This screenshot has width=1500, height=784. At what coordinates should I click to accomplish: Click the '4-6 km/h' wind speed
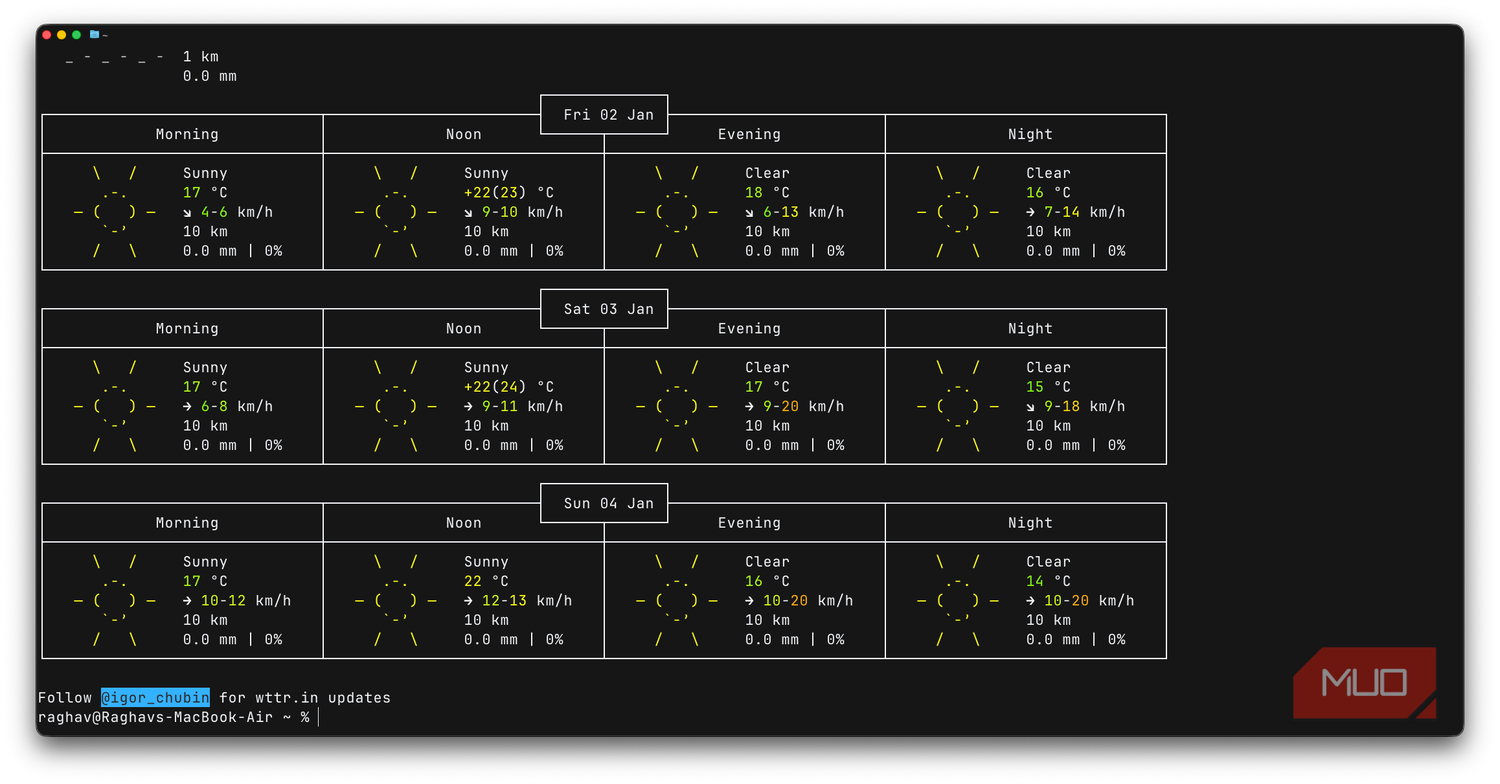237,212
